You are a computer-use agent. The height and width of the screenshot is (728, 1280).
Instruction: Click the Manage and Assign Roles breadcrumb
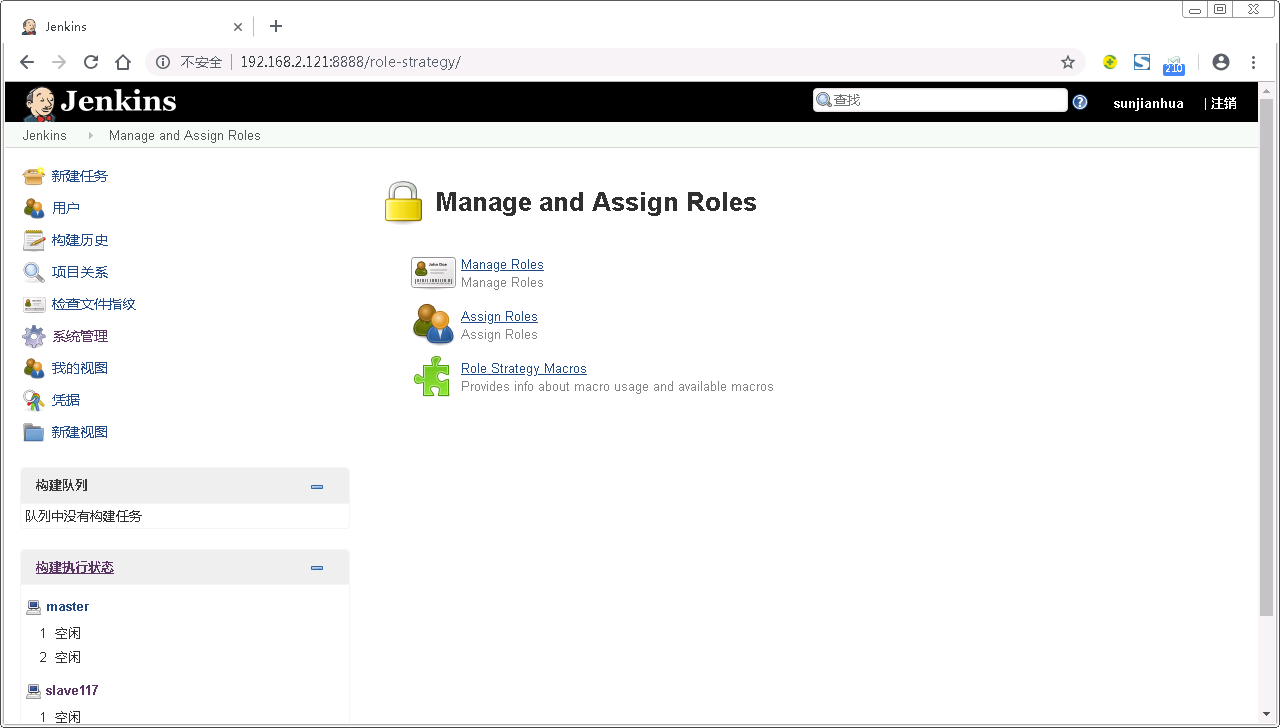click(x=185, y=135)
